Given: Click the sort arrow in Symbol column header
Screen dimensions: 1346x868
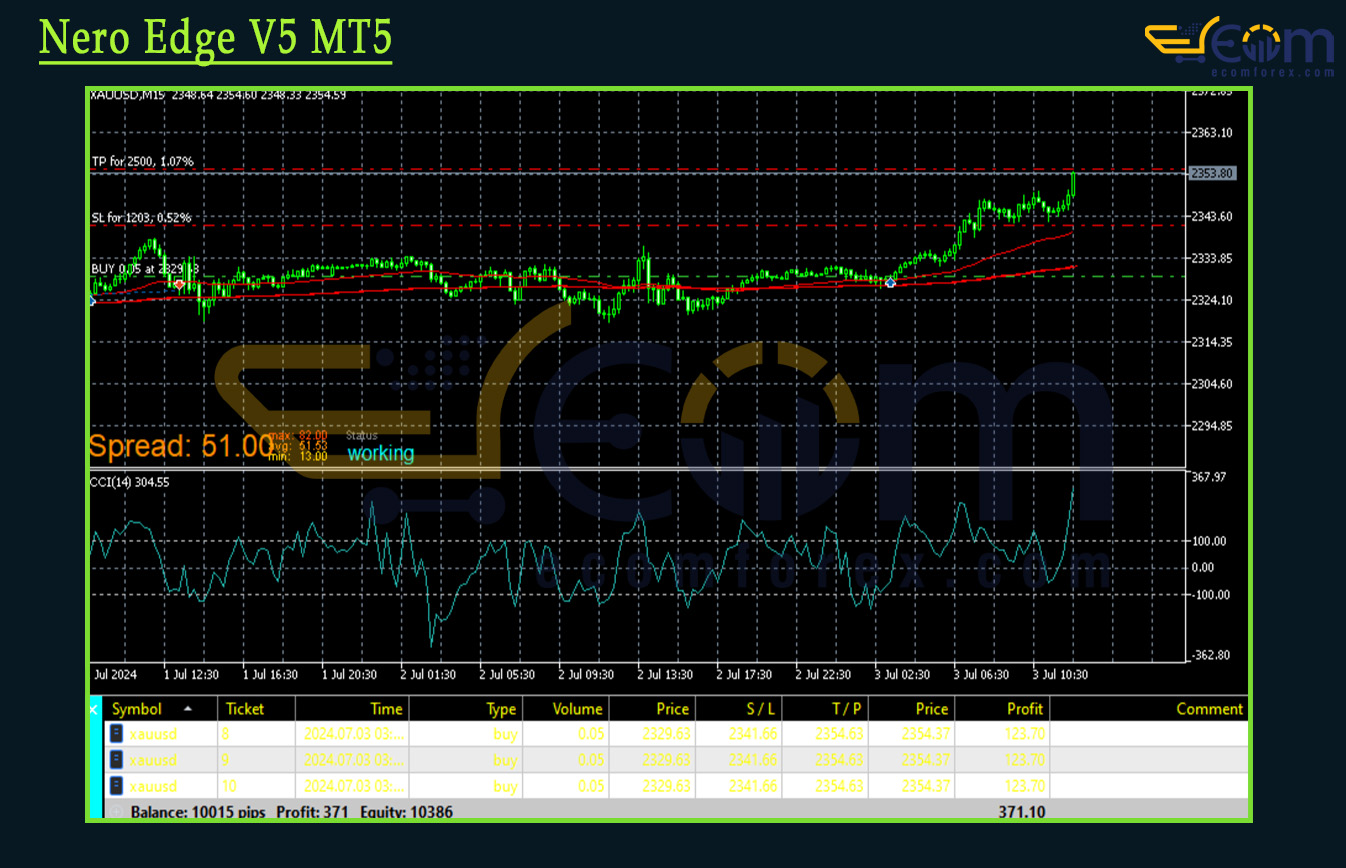Looking at the screenshot, I should point(187,708).
